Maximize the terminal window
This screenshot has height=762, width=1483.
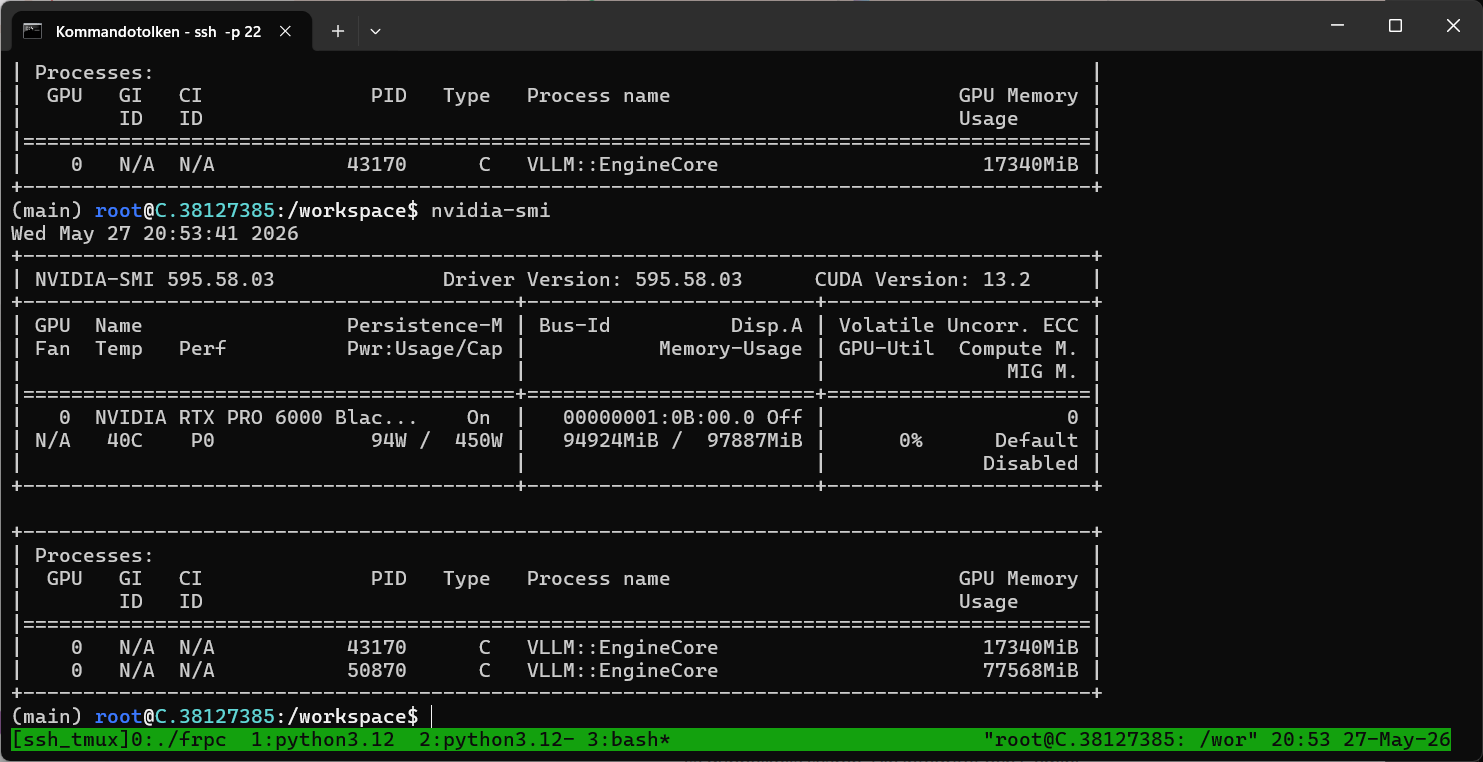pos(1395,26)
